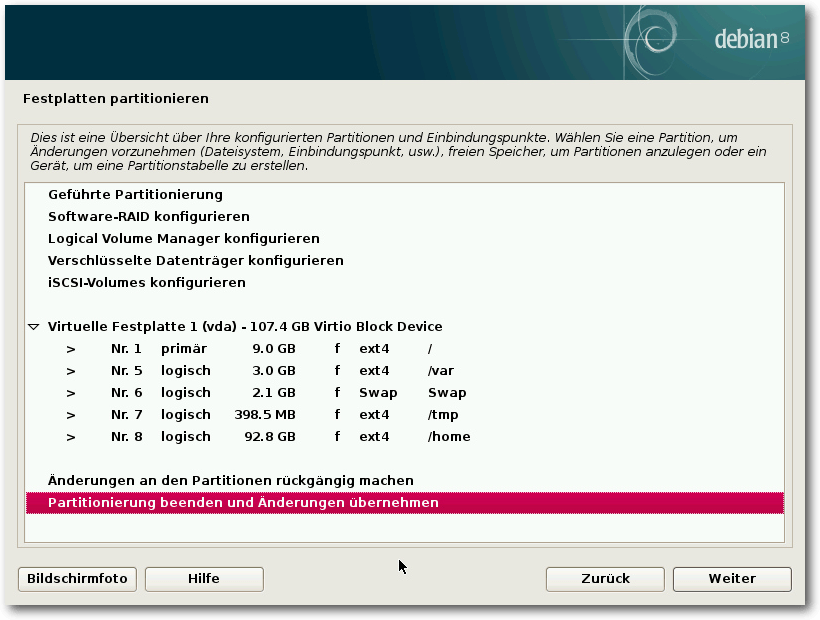Click the Bildschirmfoto button
Screen dimensions: 820x620
77,579
